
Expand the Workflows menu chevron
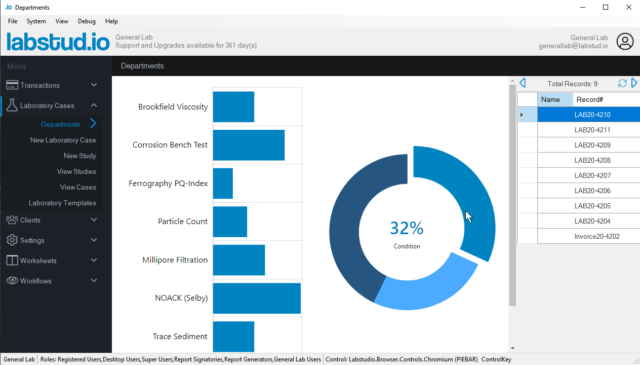[x=94, y=280]
